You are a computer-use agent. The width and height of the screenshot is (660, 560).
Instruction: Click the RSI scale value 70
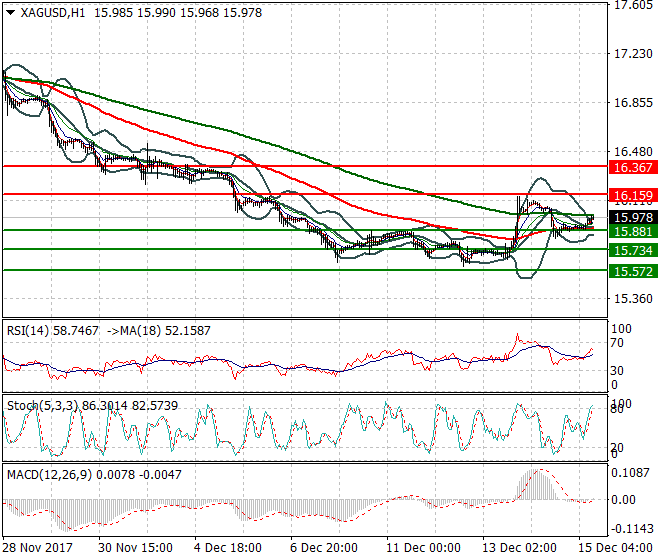[x=617, y=343]
